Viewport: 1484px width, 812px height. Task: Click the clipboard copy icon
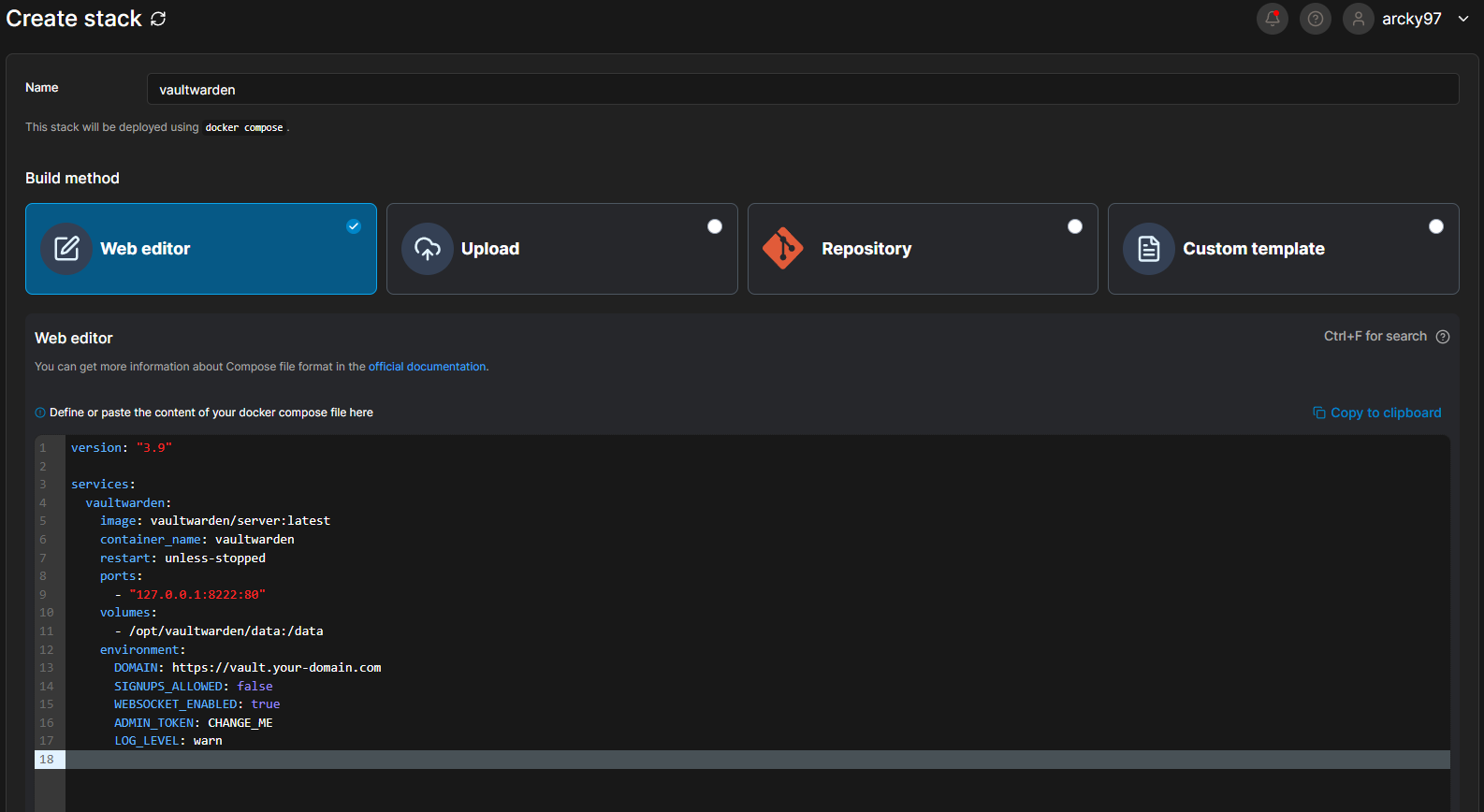[1319, 413]
